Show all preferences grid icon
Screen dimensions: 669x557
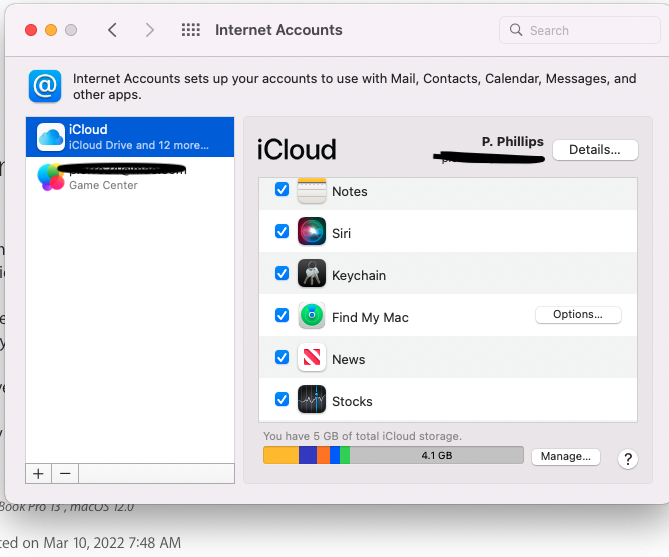click(191, 30)
